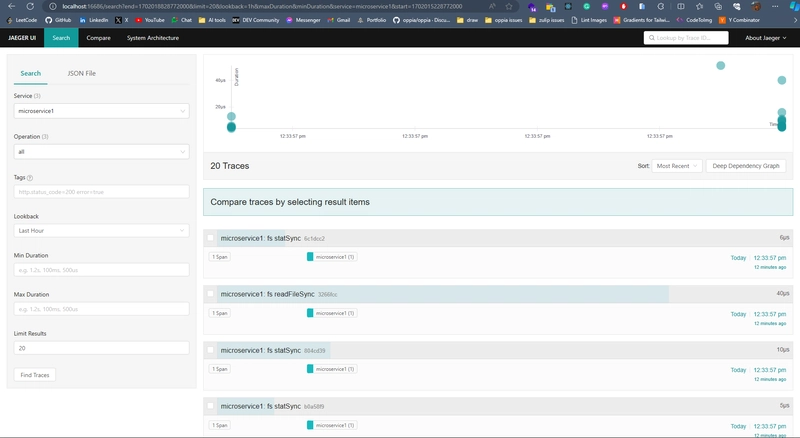Open the X bookmark

(122, 20)
